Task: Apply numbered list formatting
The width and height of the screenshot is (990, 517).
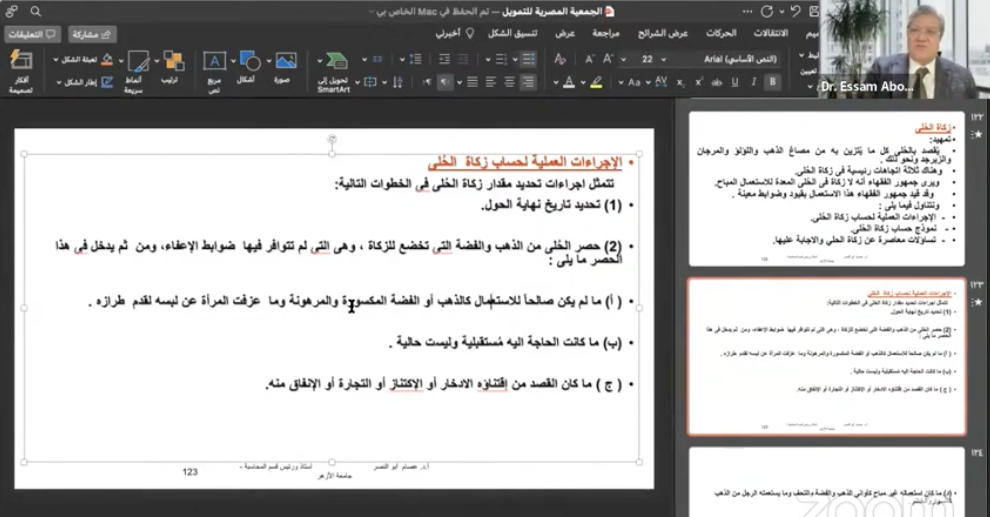Action: 501,59
